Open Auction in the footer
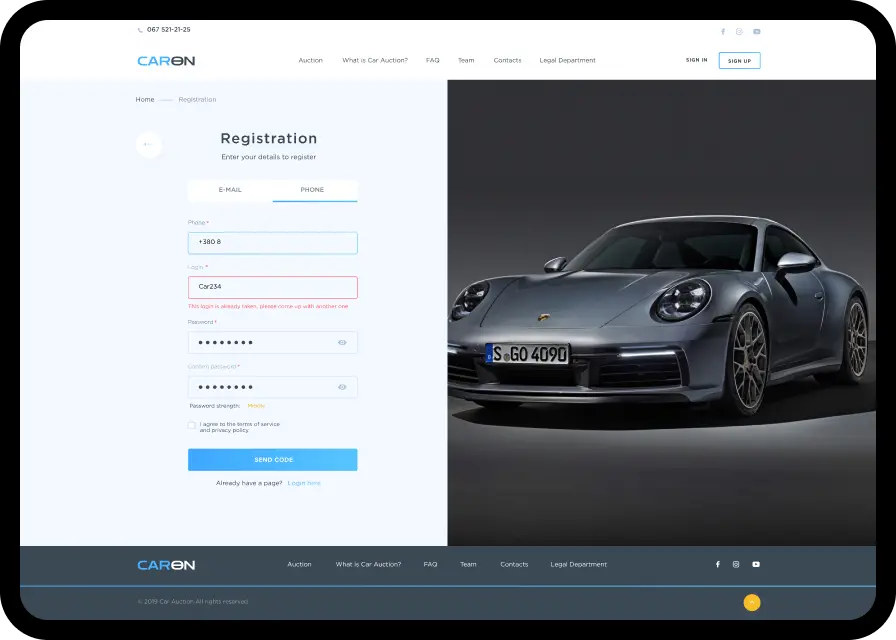 coord(299,565)
